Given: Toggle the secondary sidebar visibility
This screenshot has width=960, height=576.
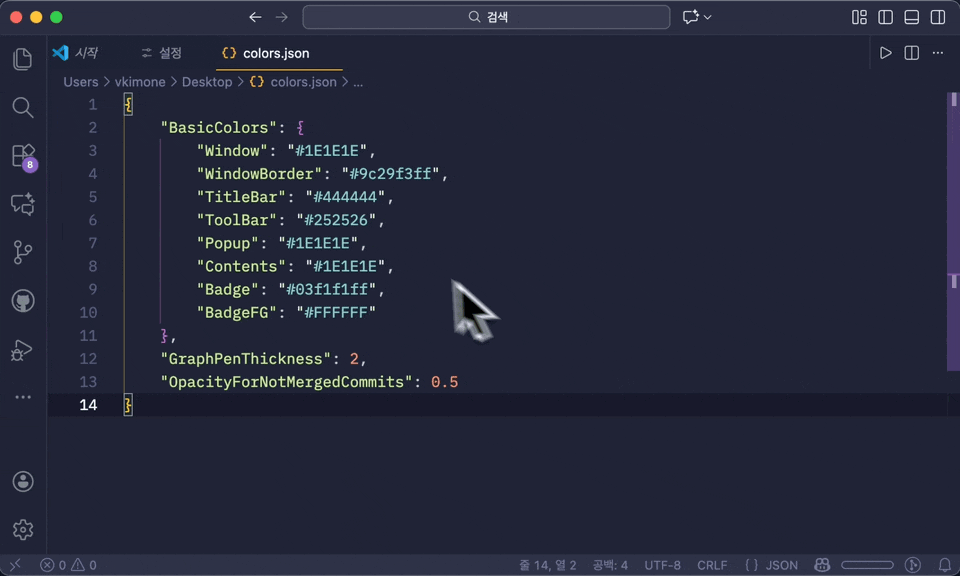Looking at the screenshot, I should (x=936, y=17).
